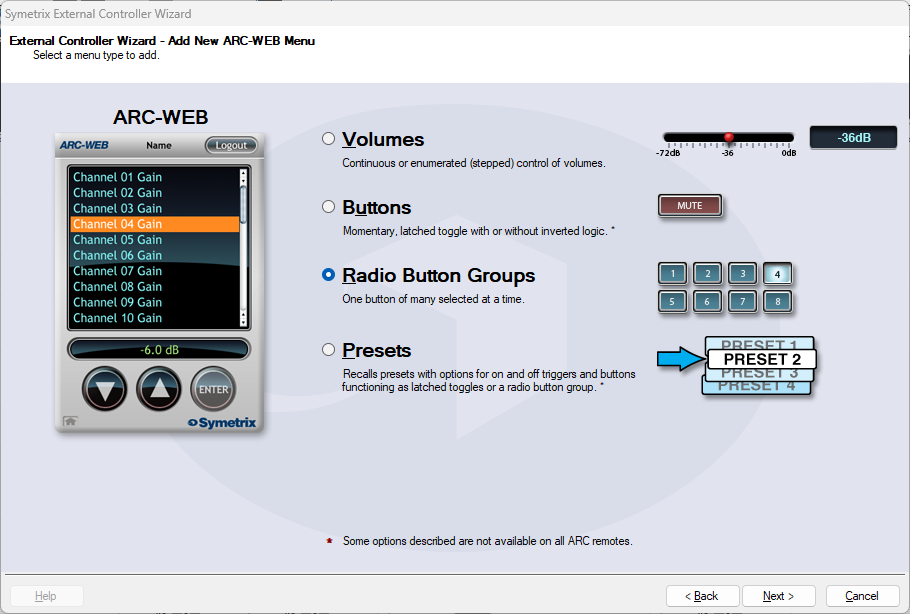Select the Radio Button Groups option

click(x=328, y=275)
